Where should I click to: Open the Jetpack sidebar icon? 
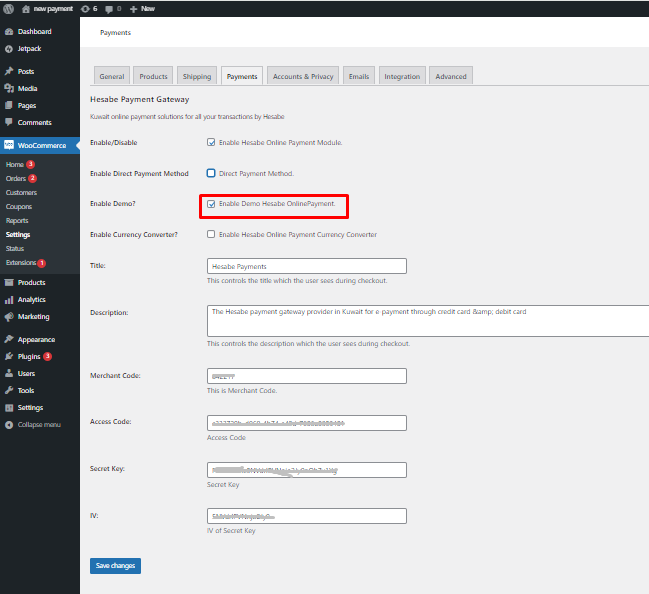(x=9, y=48)
